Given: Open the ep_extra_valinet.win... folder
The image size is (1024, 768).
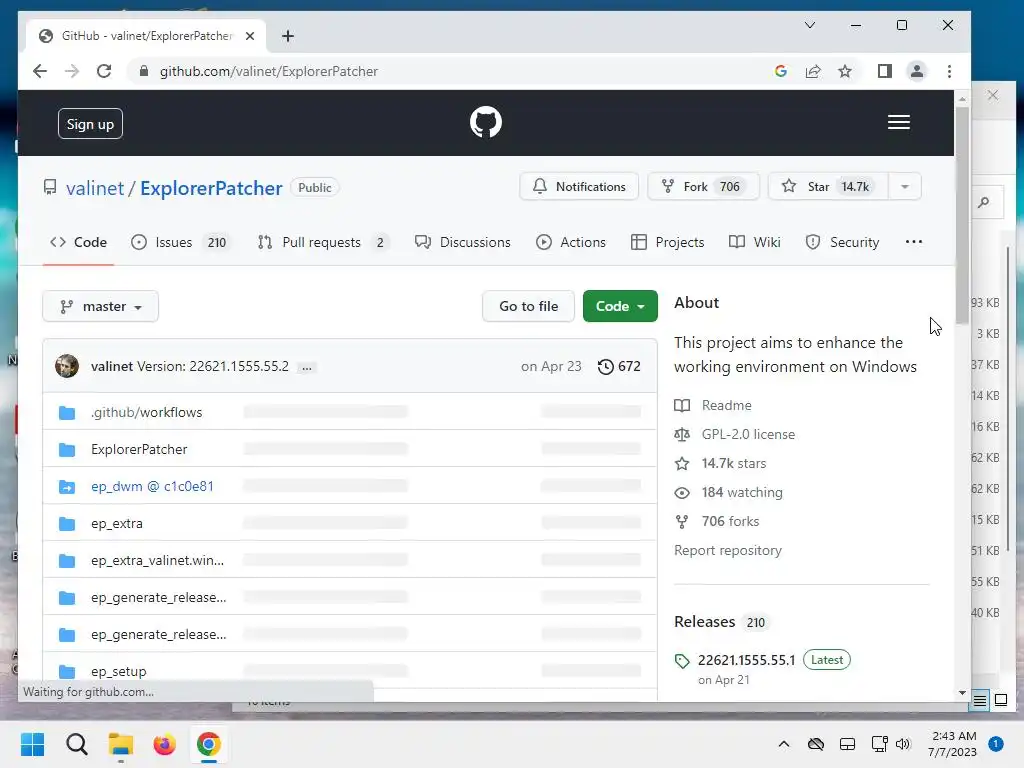Looking at the screenshot, I should click(157, 560).
